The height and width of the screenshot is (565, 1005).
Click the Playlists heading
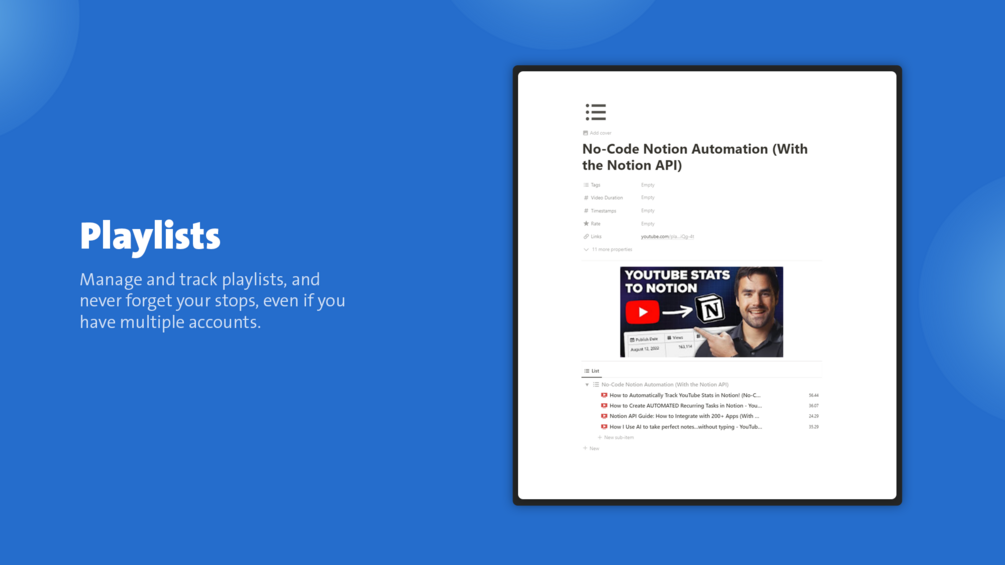[x=150, y=236]
